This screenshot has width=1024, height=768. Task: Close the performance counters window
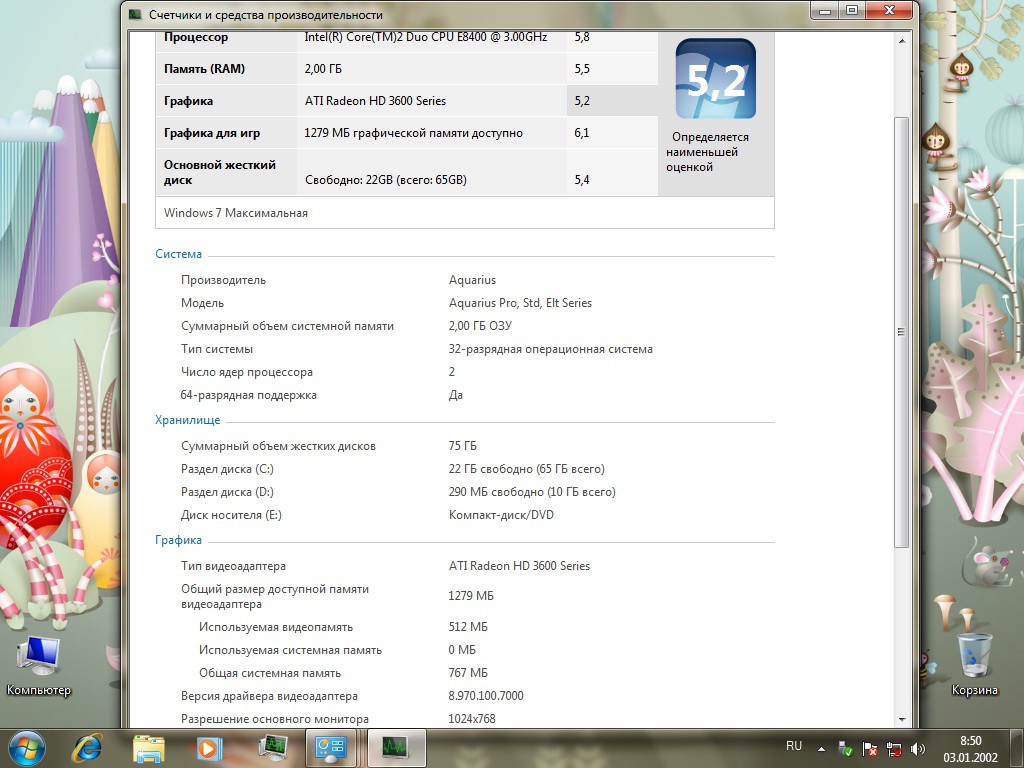889,10
